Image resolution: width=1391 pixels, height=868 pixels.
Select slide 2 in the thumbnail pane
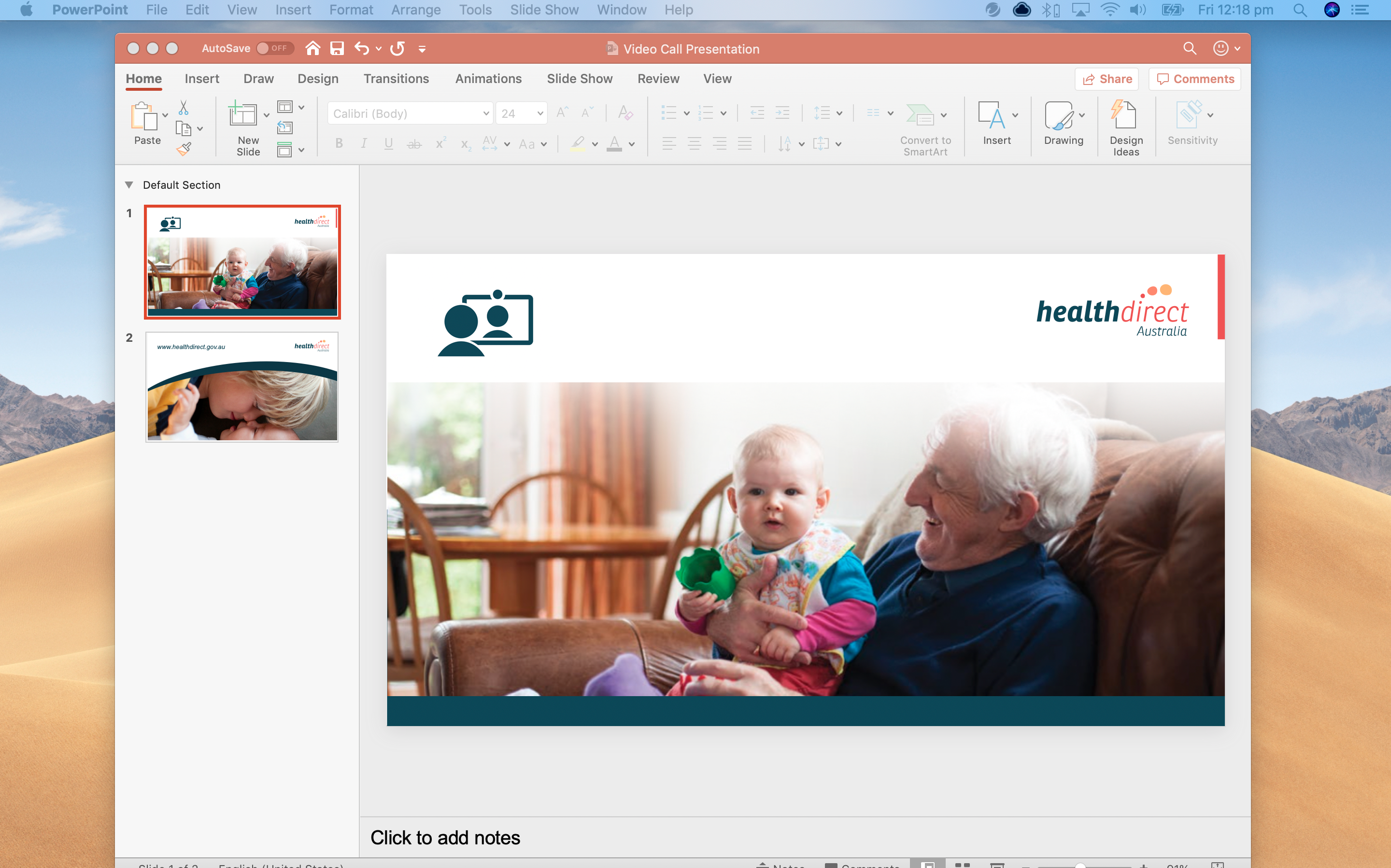click(241, 386)
